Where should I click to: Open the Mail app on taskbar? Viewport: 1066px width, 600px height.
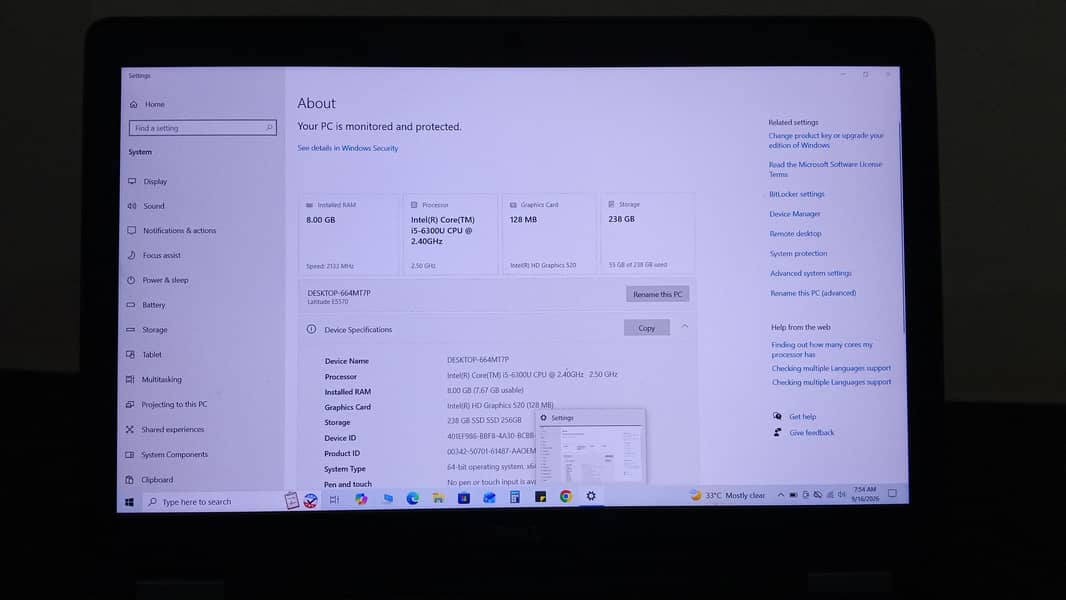click(x=489, y=497)
